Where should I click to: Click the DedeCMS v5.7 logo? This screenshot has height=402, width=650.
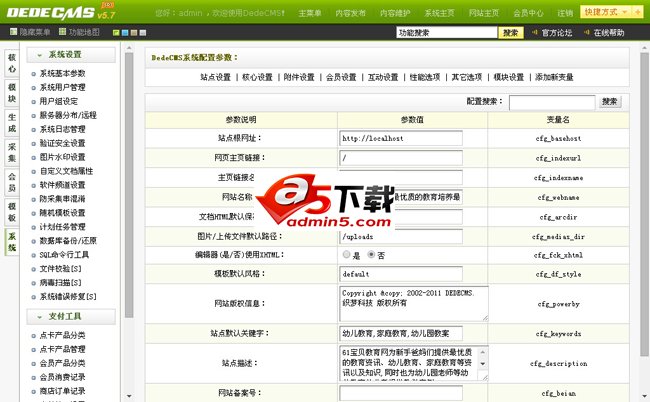(61, 12)
